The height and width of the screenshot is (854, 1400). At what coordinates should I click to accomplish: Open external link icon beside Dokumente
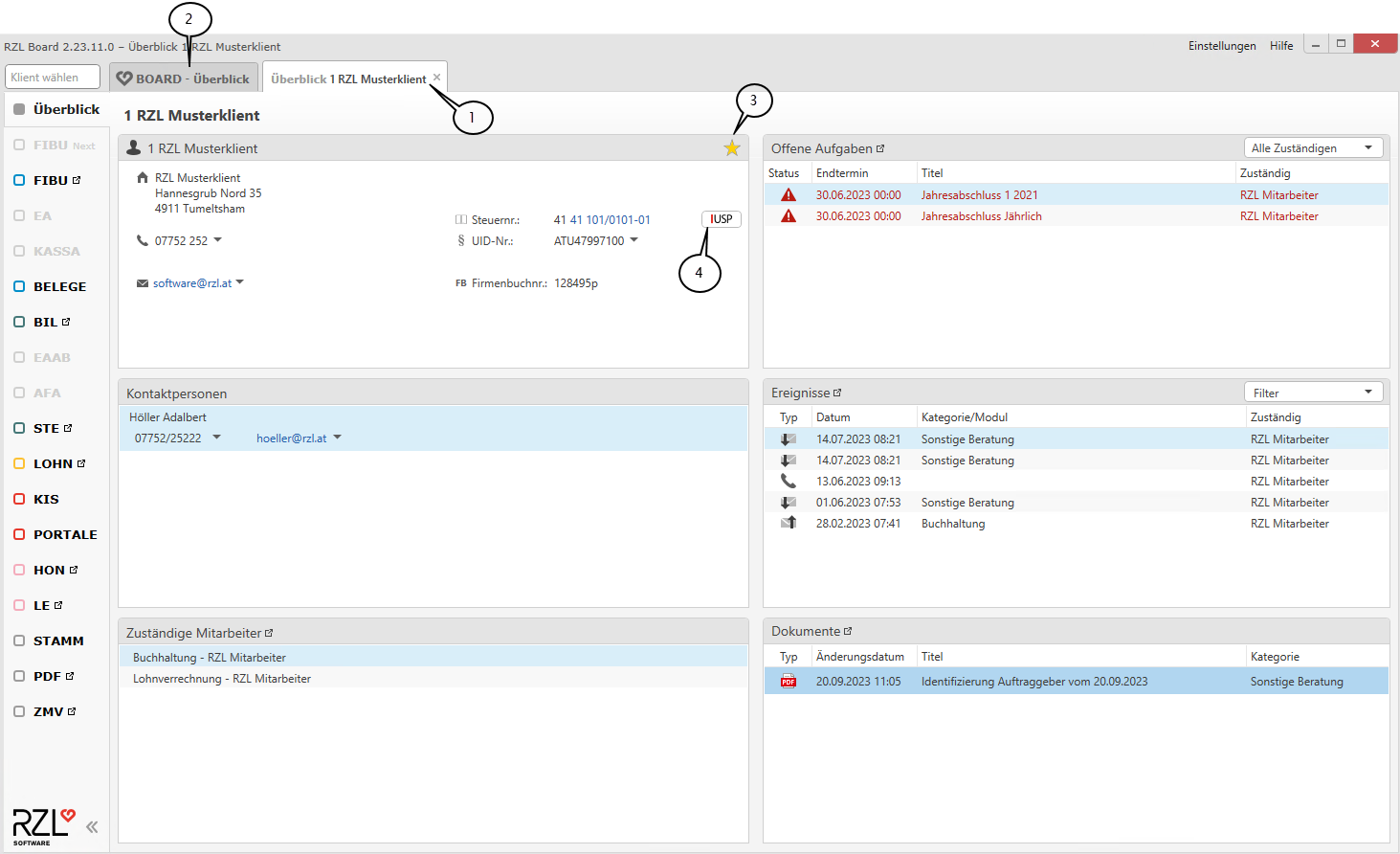[848, 631]
